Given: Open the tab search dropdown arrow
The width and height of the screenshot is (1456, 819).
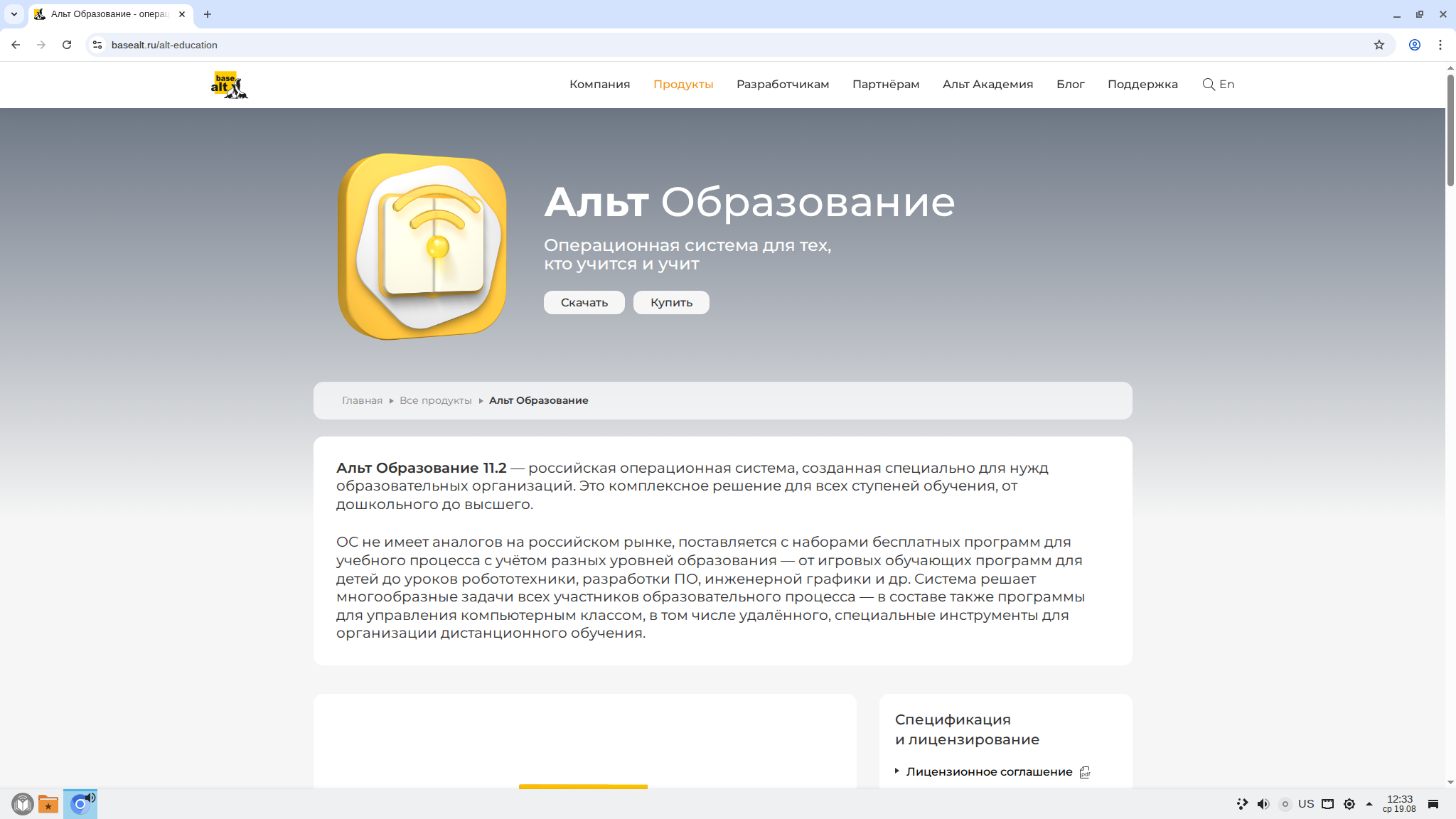Looking at the screenshot, I should (14, 14).
